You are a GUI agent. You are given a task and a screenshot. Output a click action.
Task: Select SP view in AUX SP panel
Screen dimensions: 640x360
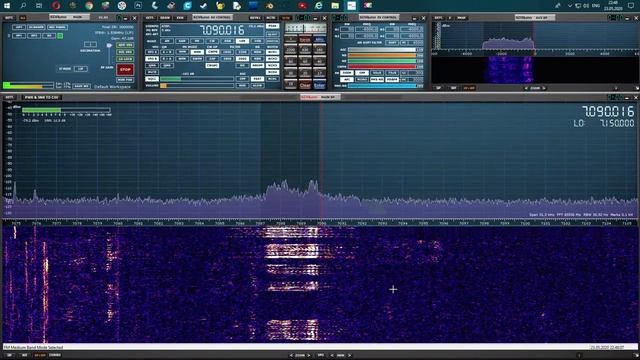coord(438,88)
